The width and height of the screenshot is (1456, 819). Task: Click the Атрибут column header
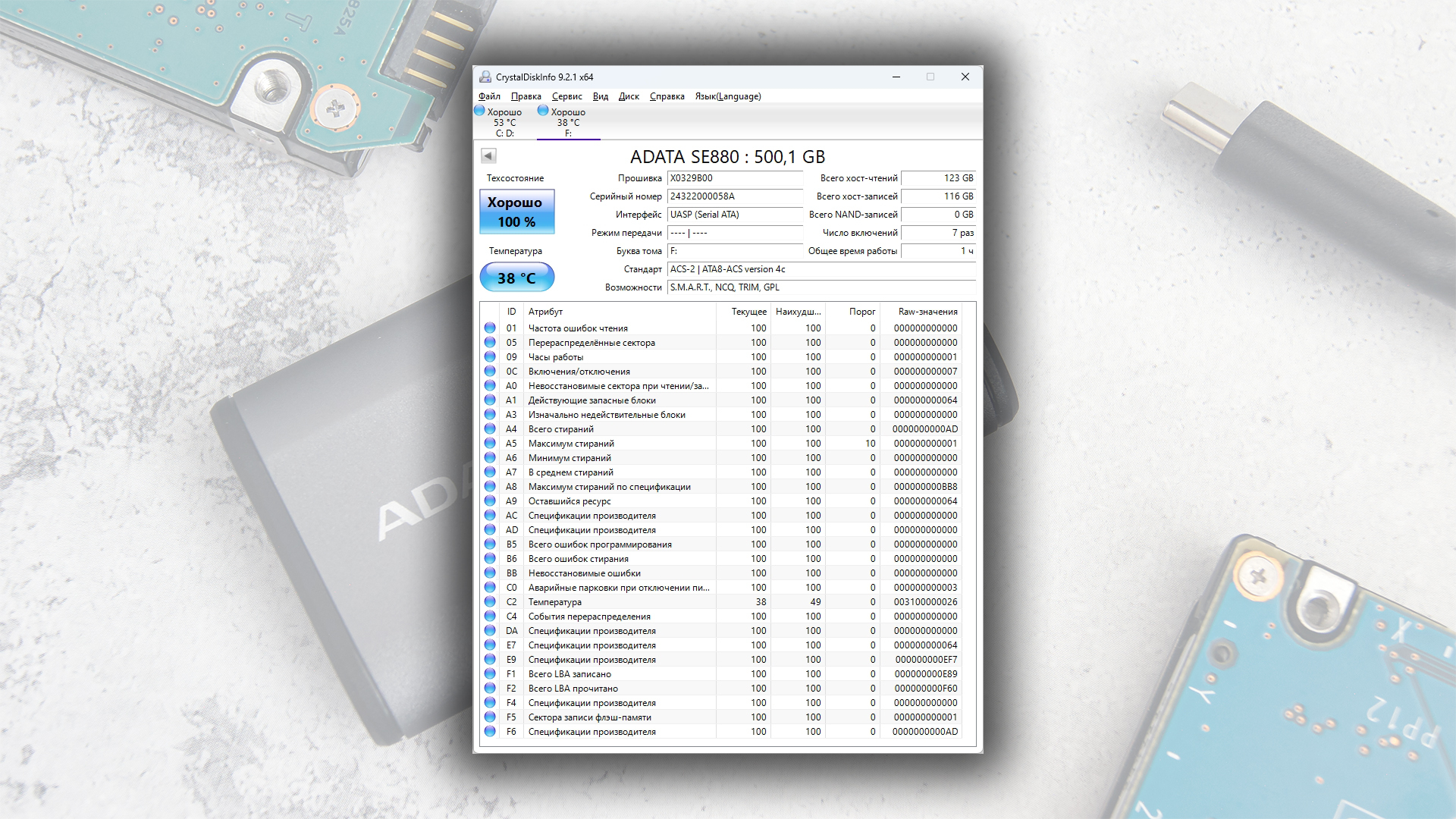tap(620, 312)
